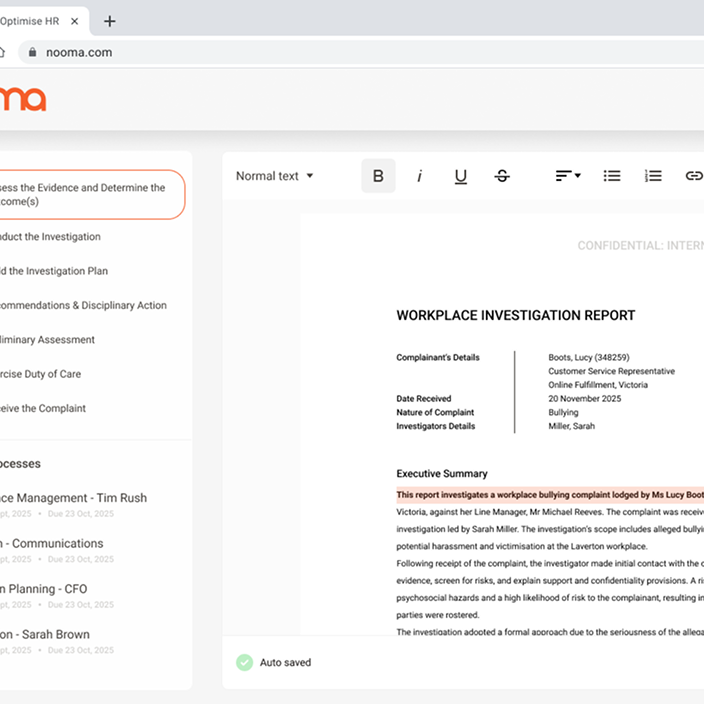Image resolution: width=704 pixels, height=704 pixels.
Task: Open the text alignment dropdown
Action: coord(568,176)
